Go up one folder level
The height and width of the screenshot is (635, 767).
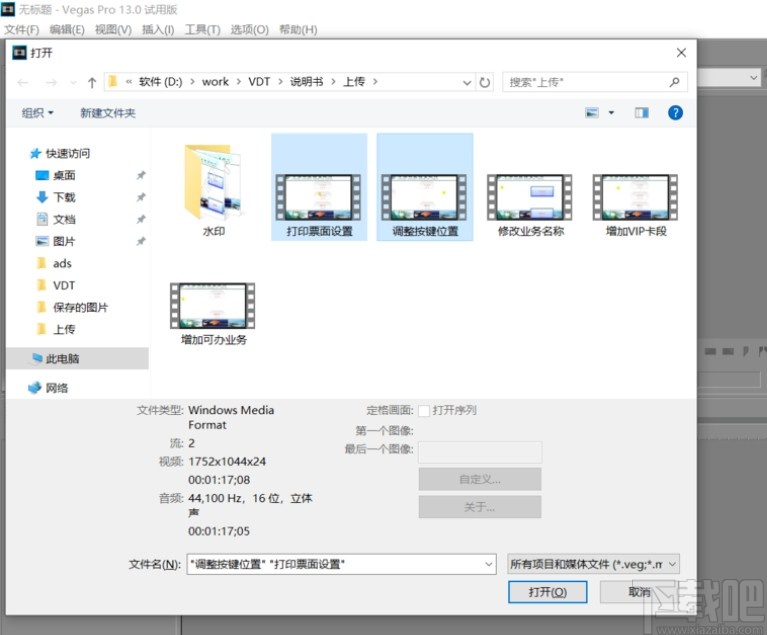click(x=92, y=82)
